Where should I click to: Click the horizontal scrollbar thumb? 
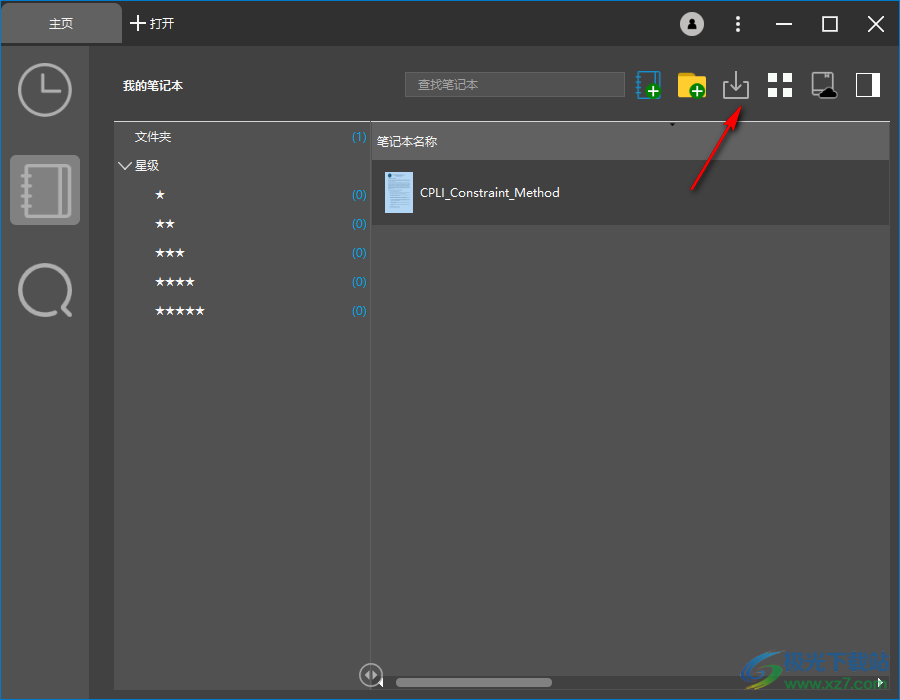click(x=474, y=682)
